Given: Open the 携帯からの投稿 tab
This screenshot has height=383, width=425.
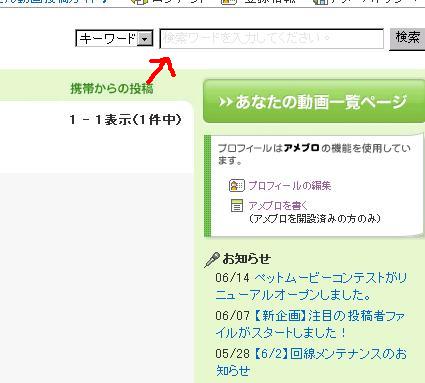Looking at the screenshot, I should coord(112,89).
